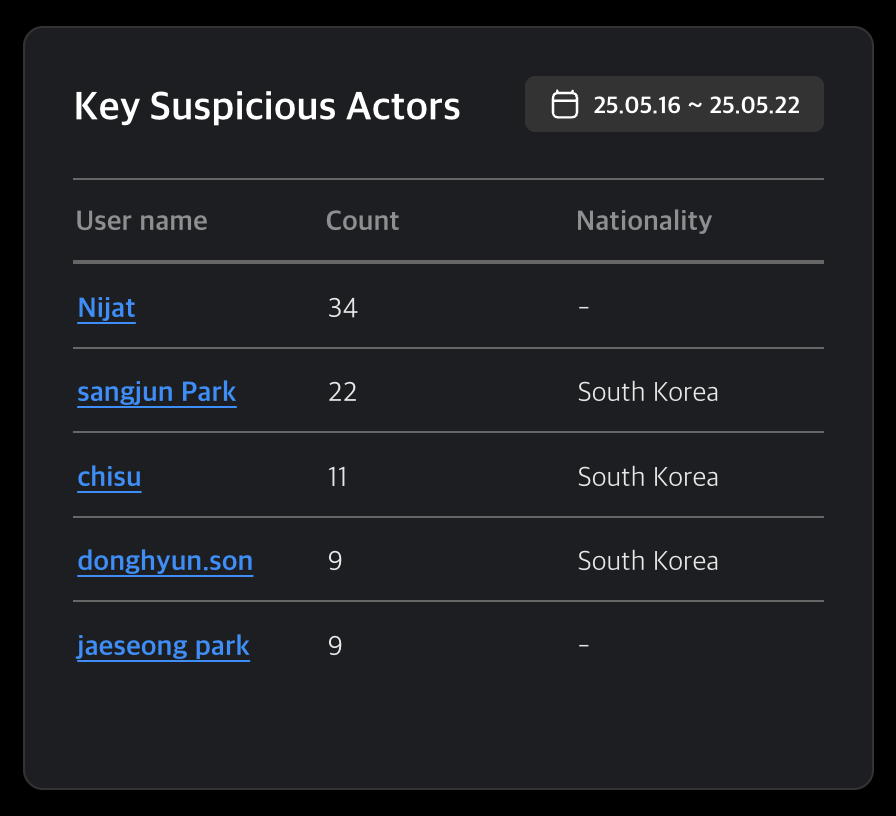Viewport: 896px width, 816px height.
Task: Open the Nijat user profile link
Action: pyautogui.click(x=106, y=308)
